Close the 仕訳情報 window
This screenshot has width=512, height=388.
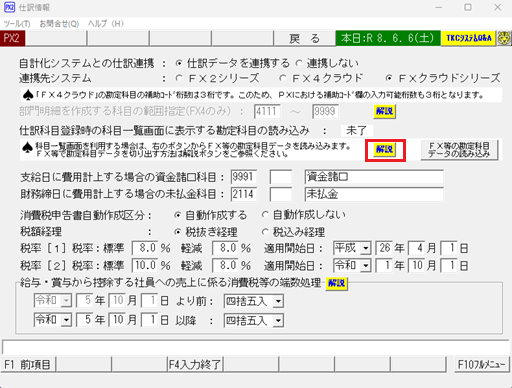pyautogui.click(x=498, y=7)
